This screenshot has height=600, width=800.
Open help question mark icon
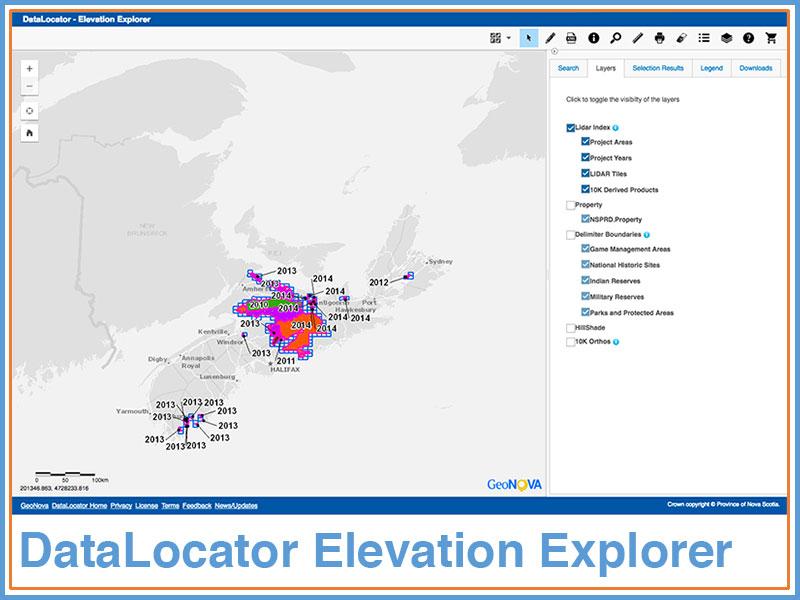(748, 38)
